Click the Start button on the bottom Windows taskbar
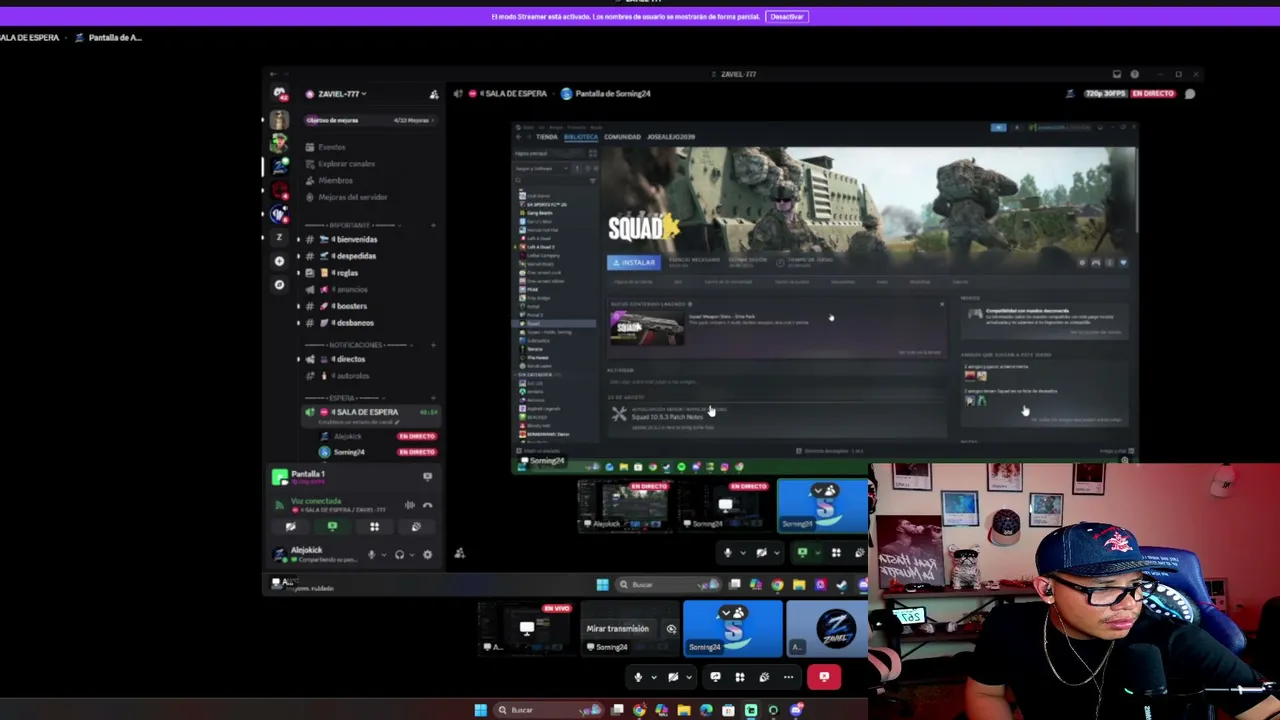Screen dimensions: 1280x720 click(x=481, y=710)
